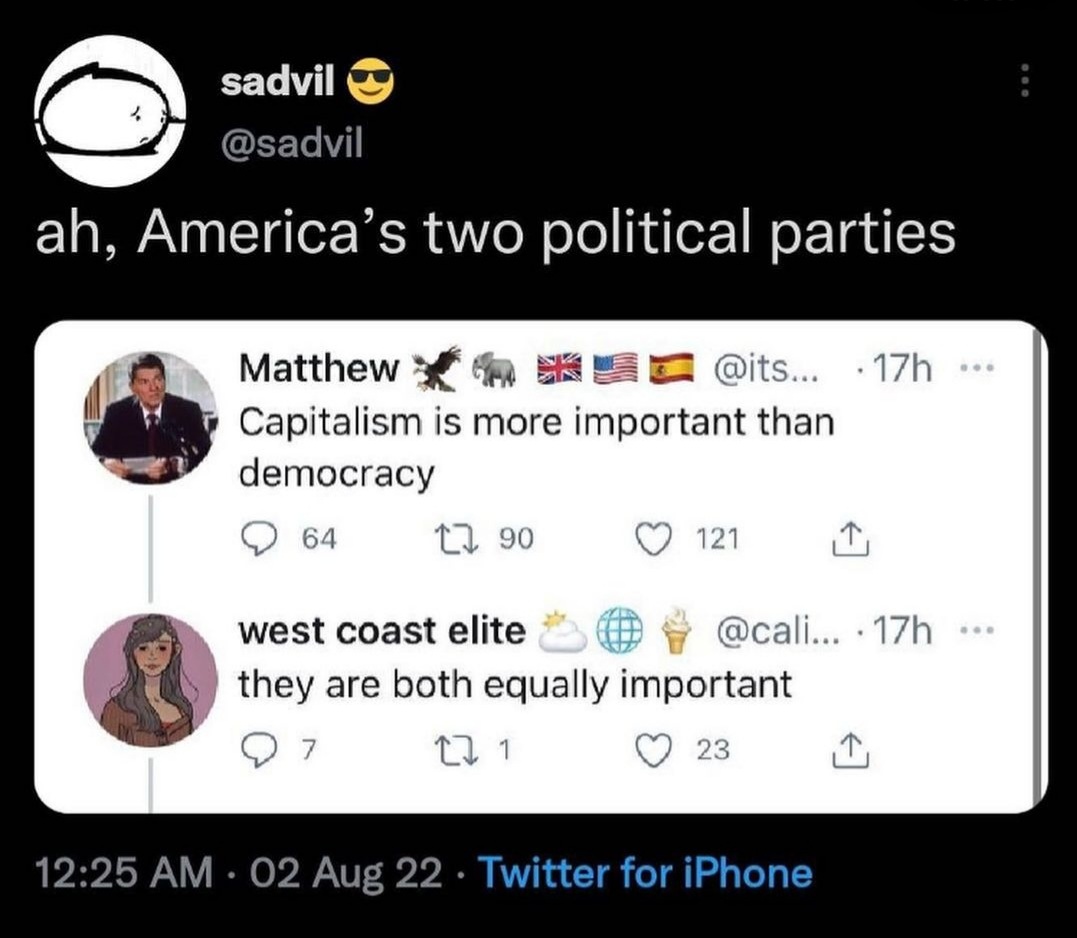
Task: Open more options on Matthew's tweet
Action: point(985,370)
